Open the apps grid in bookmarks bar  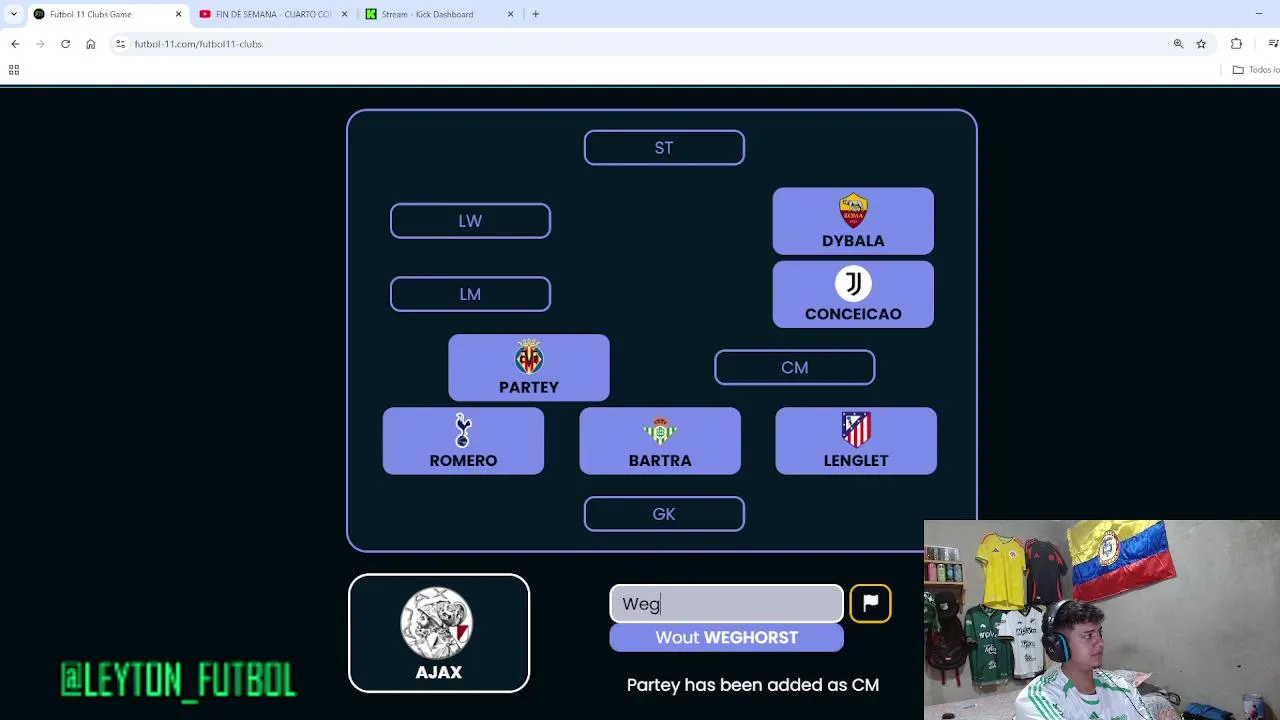pos(14,70)
